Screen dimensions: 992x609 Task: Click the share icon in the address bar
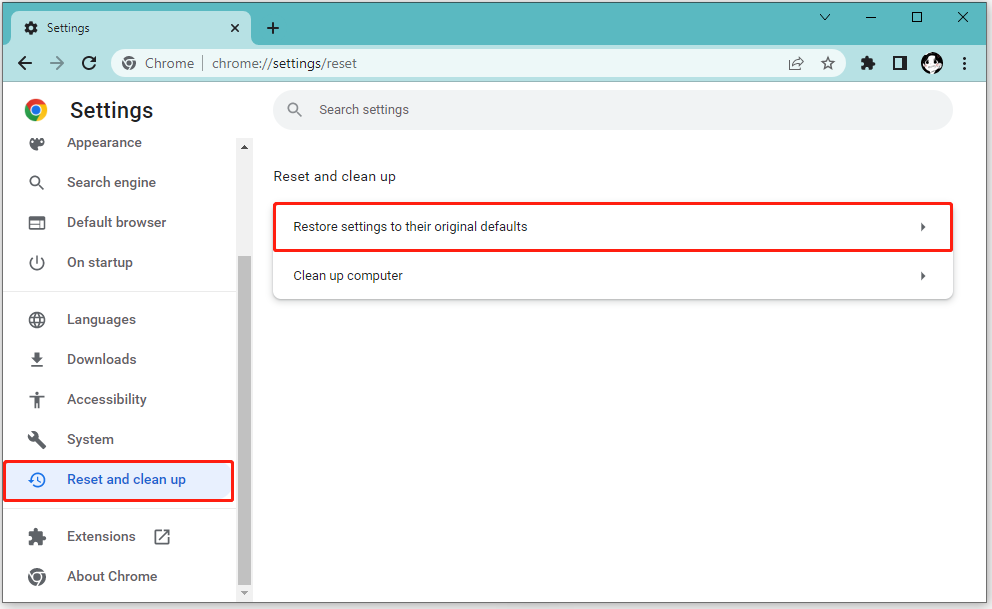click(x=795, y=63)
